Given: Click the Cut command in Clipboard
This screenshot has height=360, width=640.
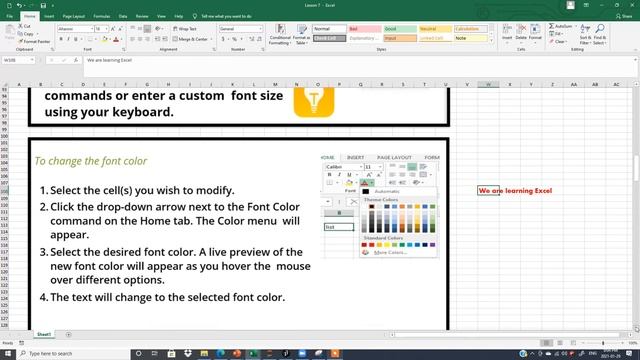Looking at the screenshot, I should [24, 26].
